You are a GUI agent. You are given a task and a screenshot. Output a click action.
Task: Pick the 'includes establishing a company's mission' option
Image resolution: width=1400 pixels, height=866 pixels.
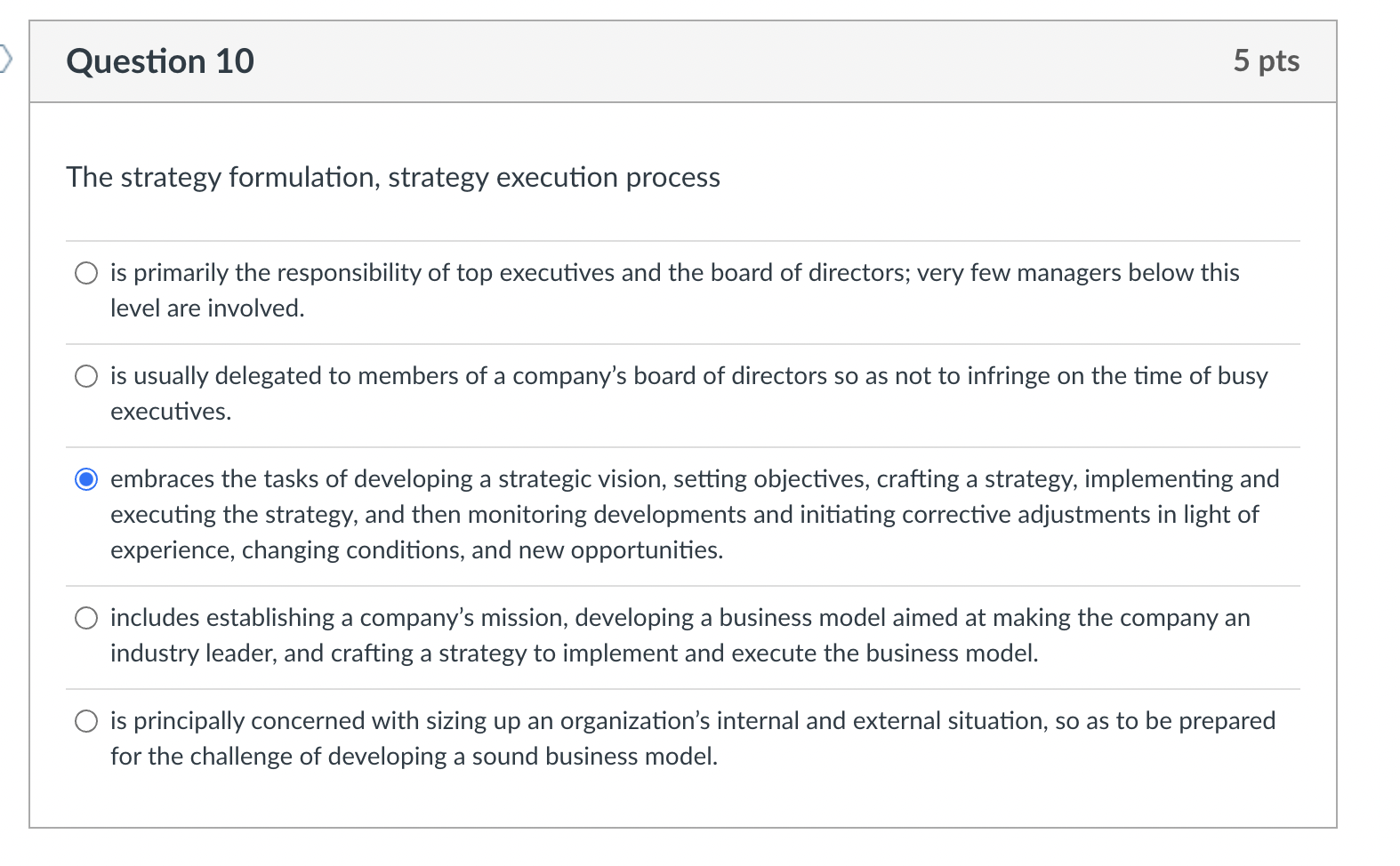tap(86, 617)
